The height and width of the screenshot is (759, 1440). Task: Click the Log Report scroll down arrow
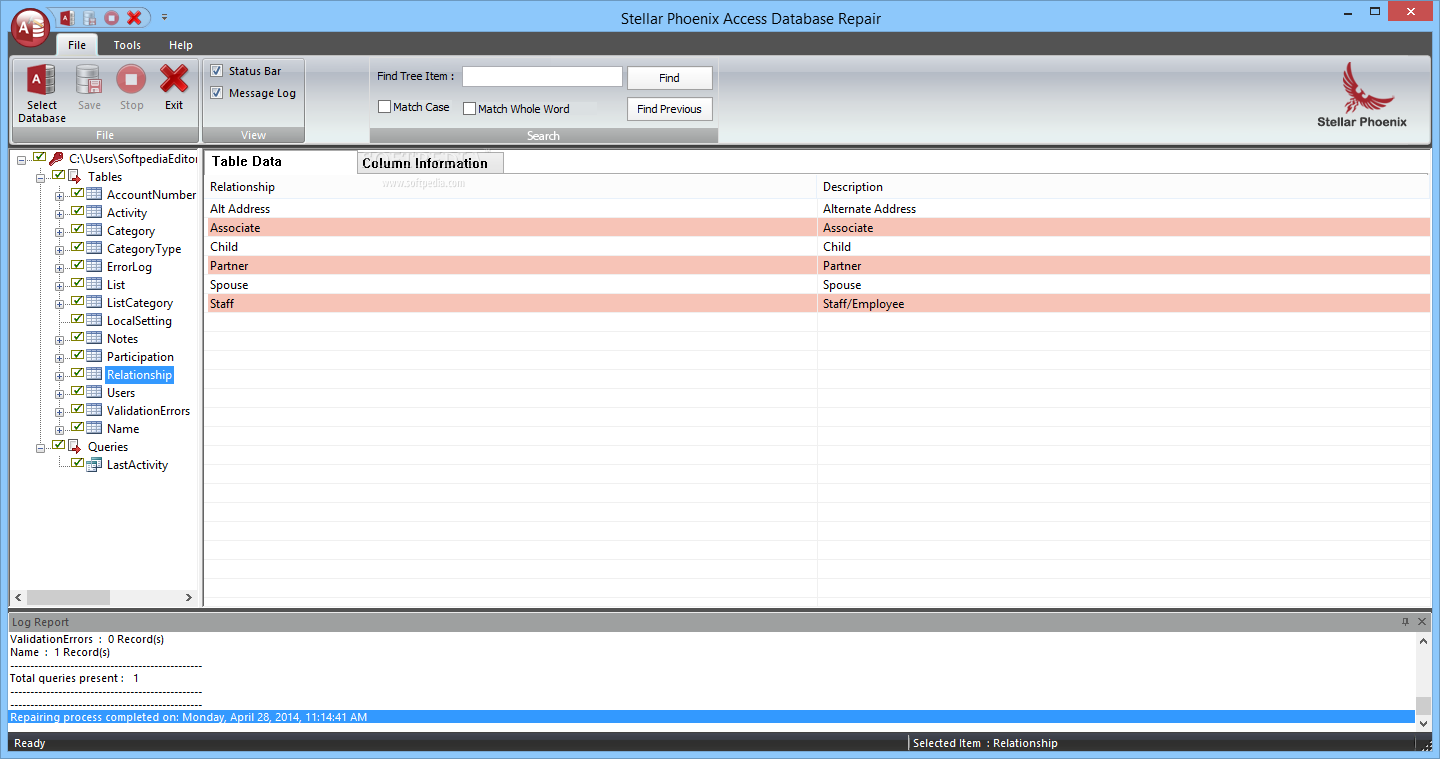pos(1422,722)
